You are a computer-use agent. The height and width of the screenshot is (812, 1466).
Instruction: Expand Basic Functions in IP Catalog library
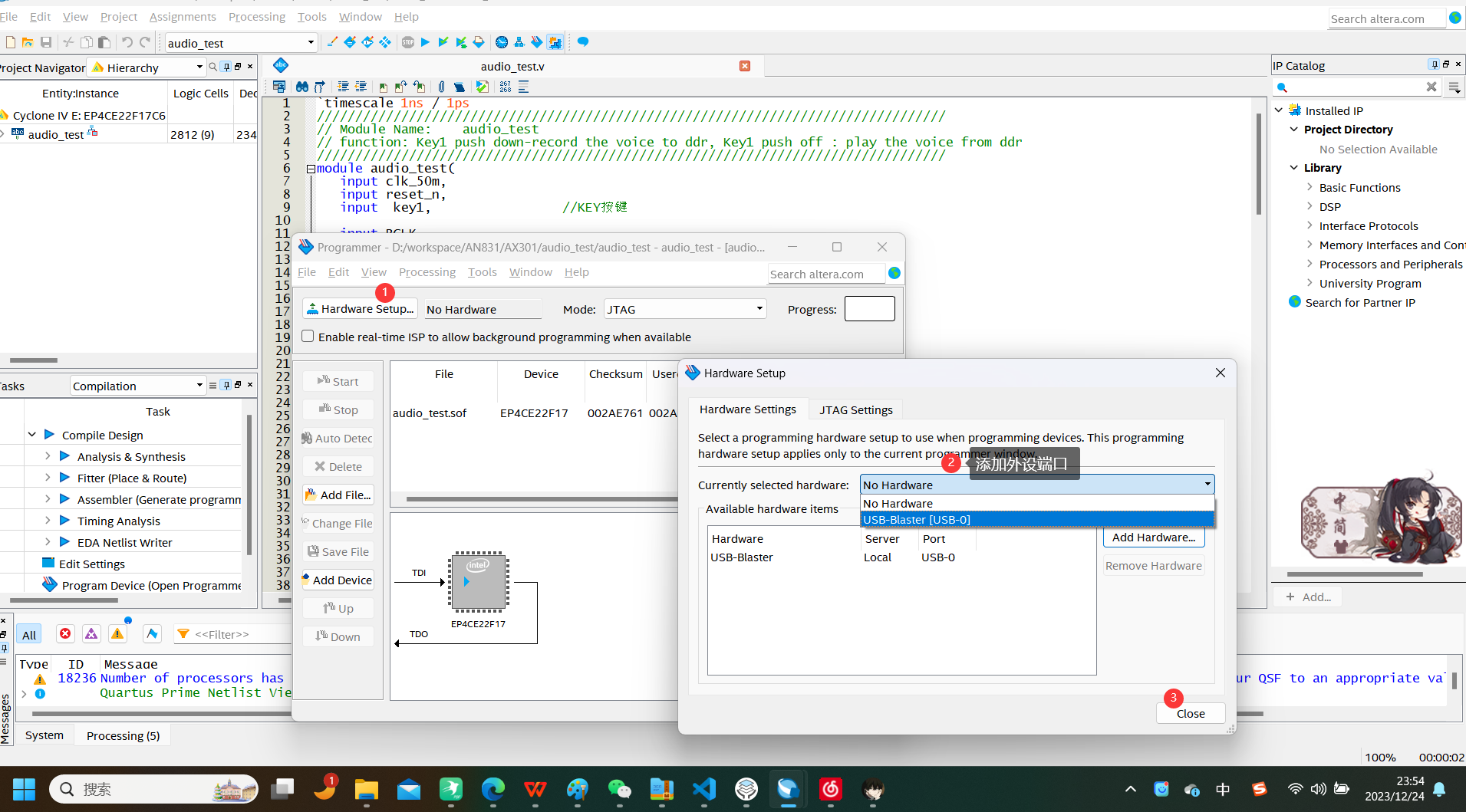tap(1310, 187)
